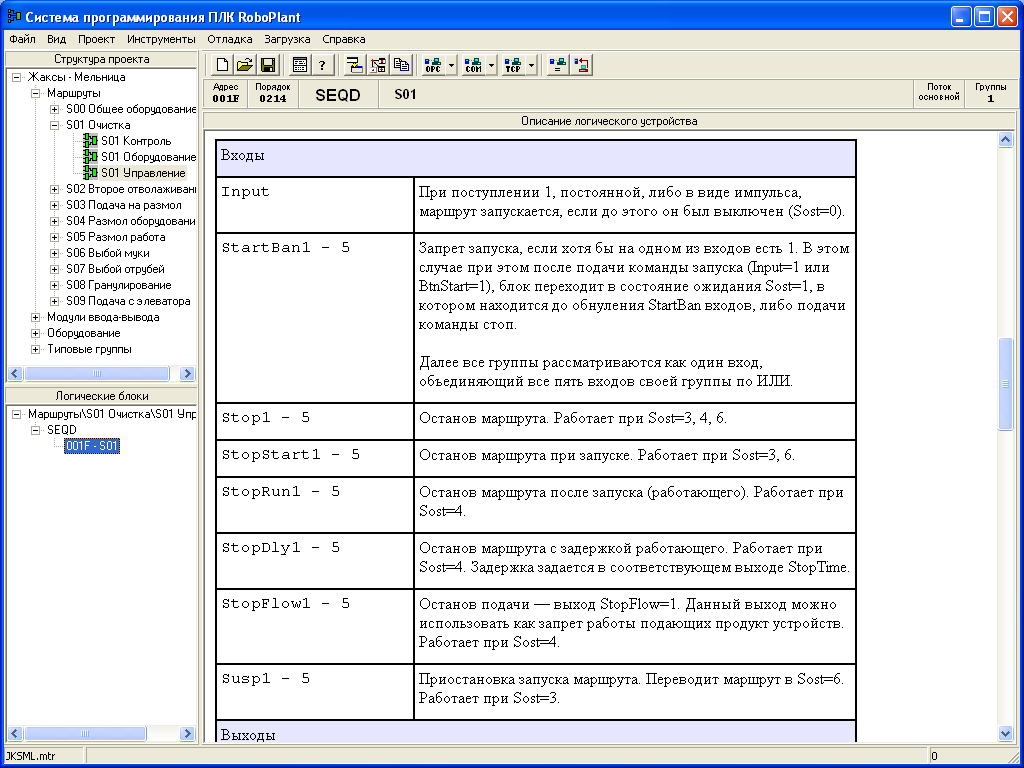This screenshot has width=1024, height=768.
Task: Click the Open folder toolbar icon
Action: coord(245,65)
